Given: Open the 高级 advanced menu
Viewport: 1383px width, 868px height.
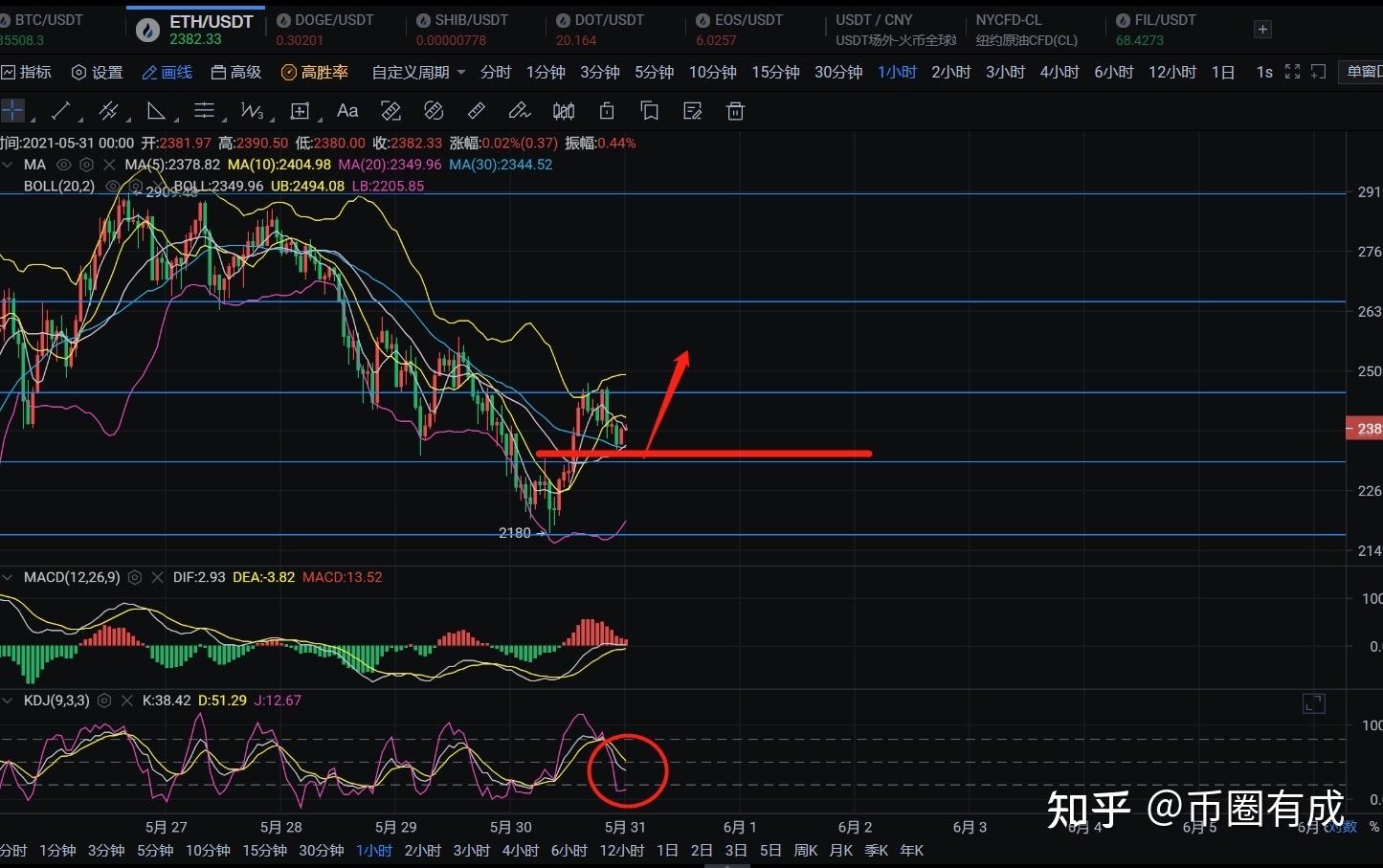Looking at the screenshot, I should click(236, 72).
